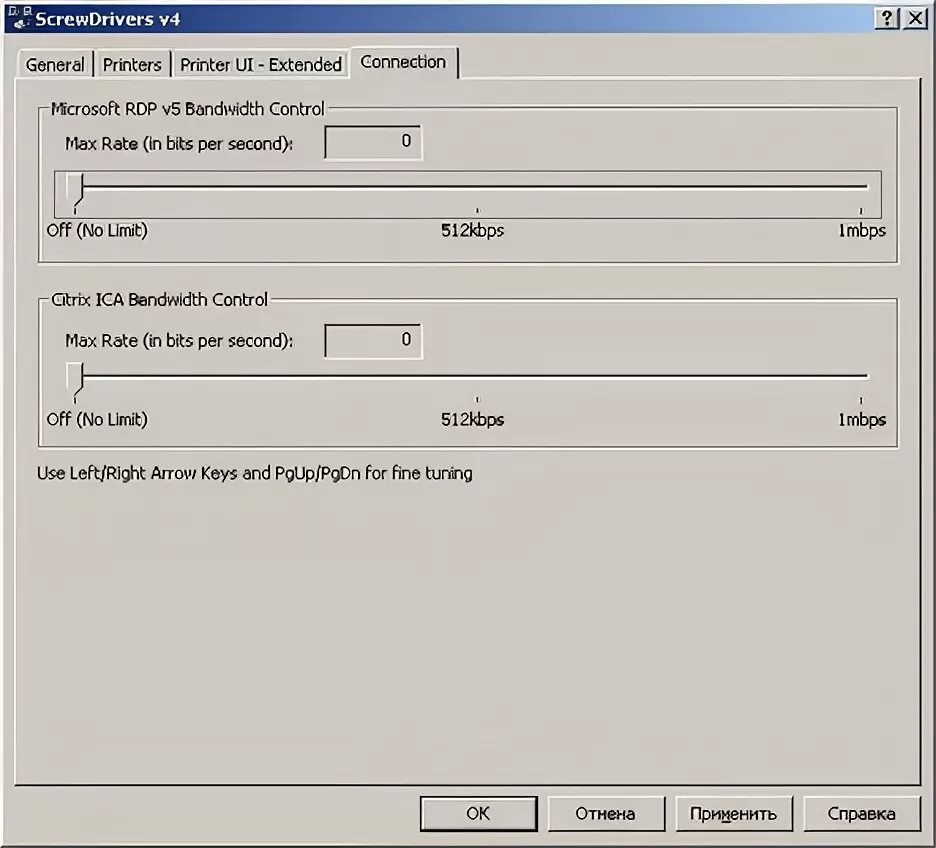Screen dimensions: 936x848
Task: Click the Citrix ICA slider's 512kbps label
Action: point(472,420)
